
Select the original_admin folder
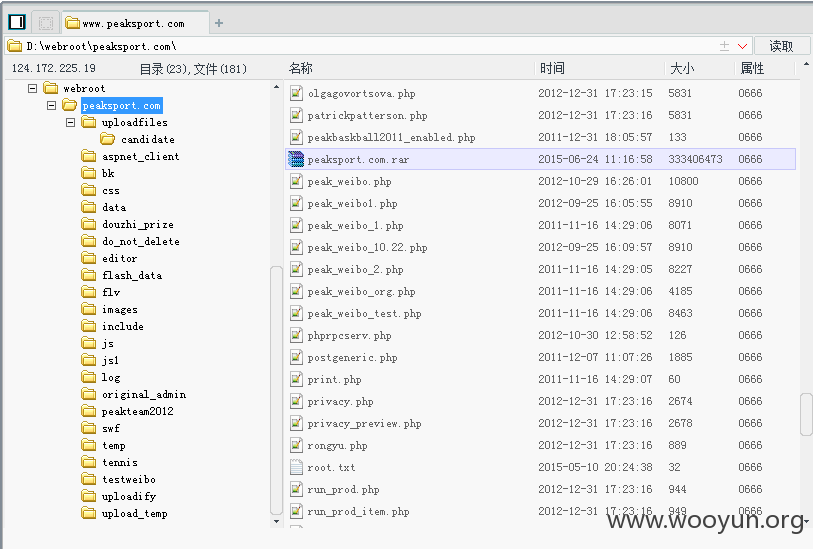click(144, 395)
